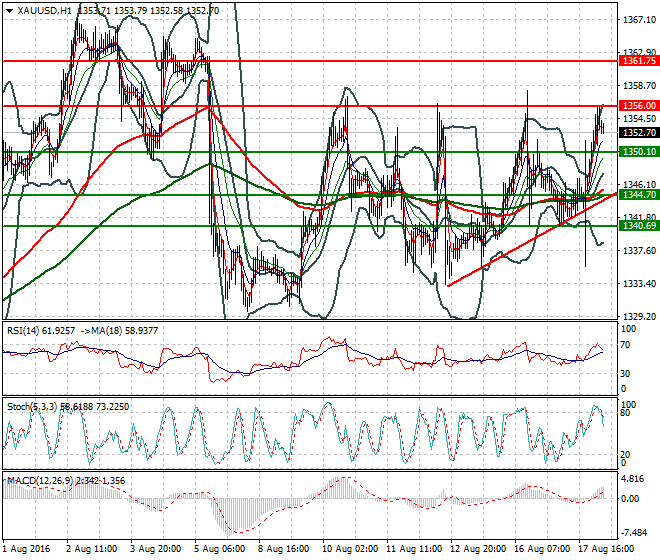Click the 1367.10 price axis value
Viewport: 660px width, 560px height.
pyautogui.click(x=639, y=20)
